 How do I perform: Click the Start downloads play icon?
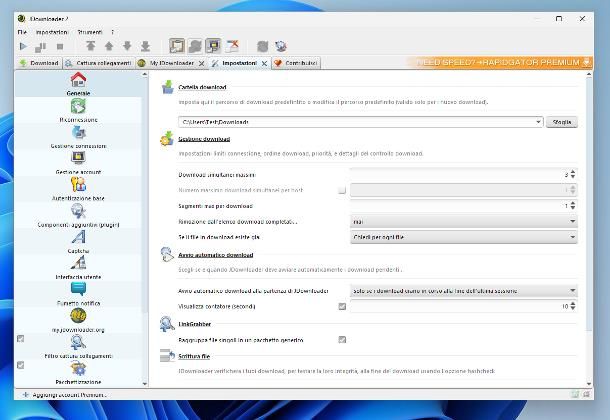coord(23,46)
